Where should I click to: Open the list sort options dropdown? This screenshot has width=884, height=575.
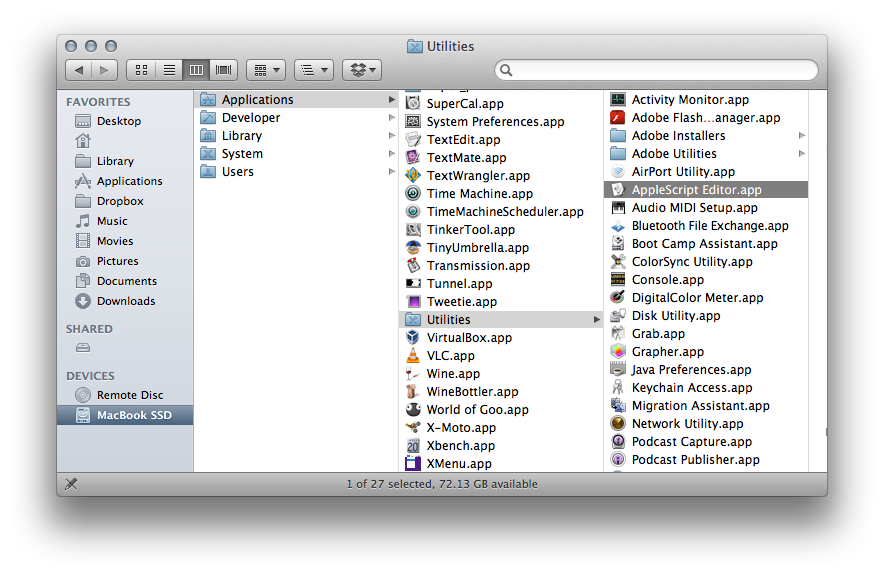coord(314,70)
